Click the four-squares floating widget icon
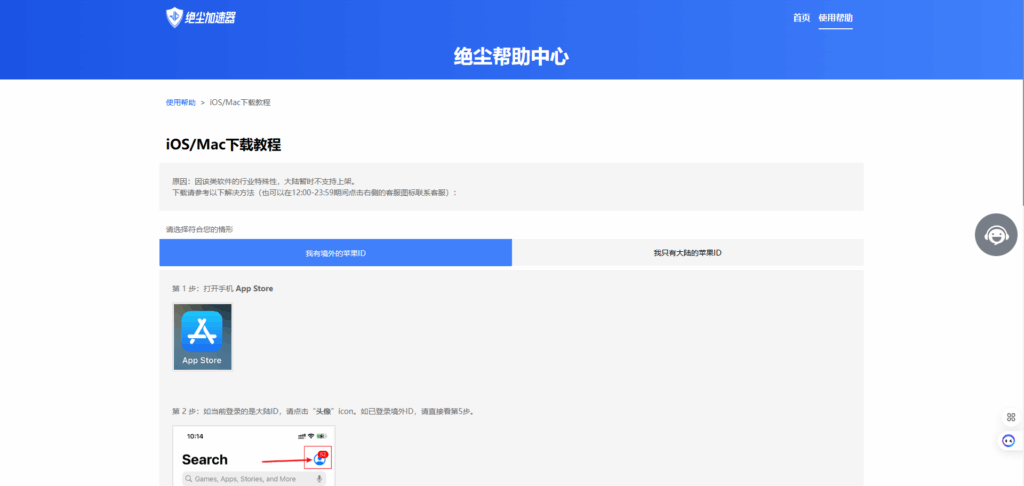Viewport: 1024px width, 486px height. (1009, 417)
